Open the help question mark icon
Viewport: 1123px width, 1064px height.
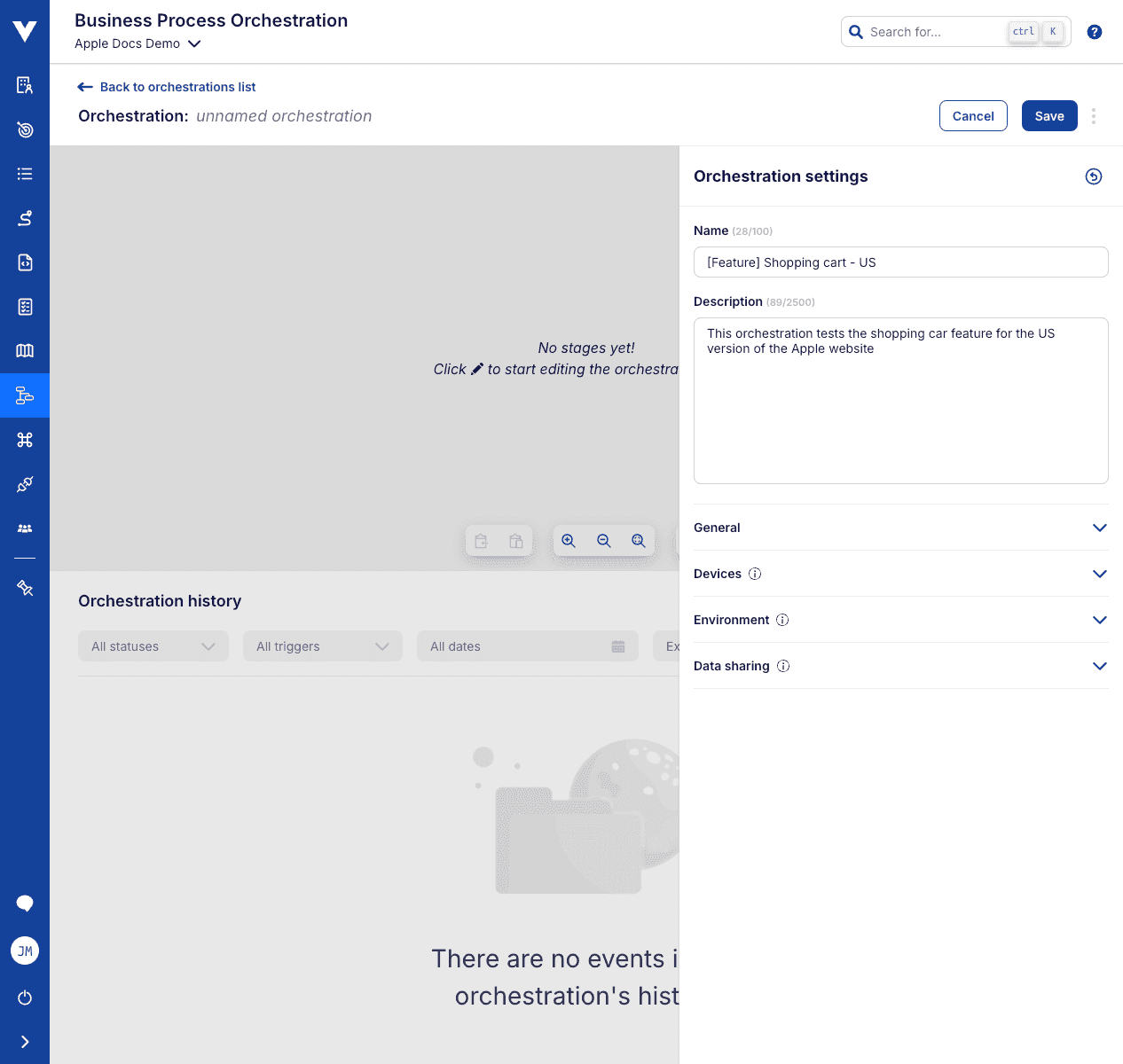[1095, 32]
